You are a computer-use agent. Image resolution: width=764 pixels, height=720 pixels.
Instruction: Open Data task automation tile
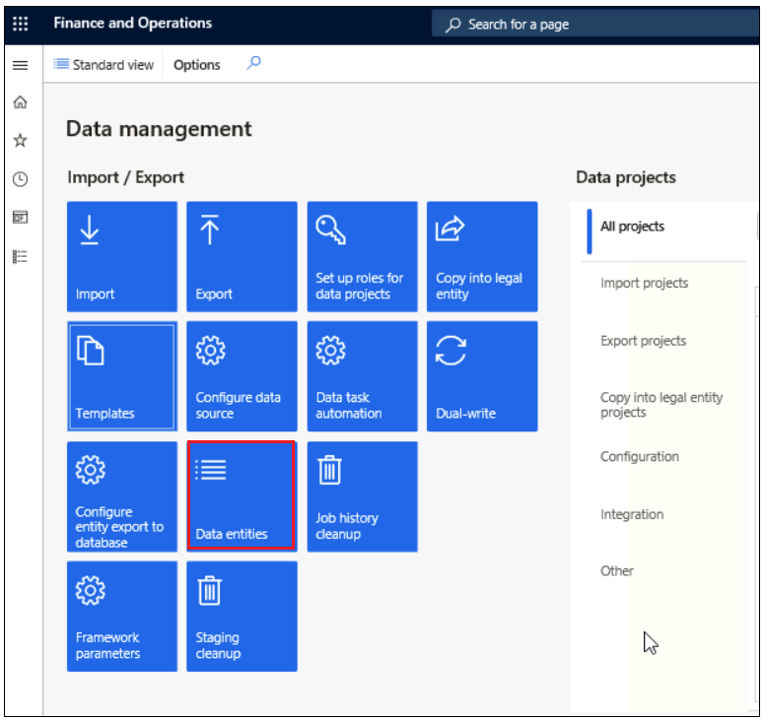362,376
